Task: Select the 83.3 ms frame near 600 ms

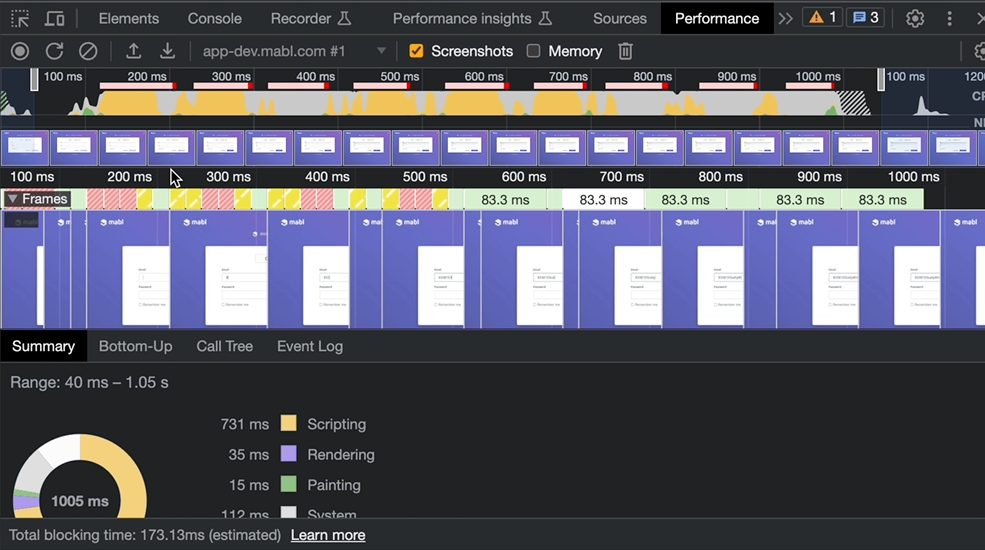Action: tap(506, 200)
